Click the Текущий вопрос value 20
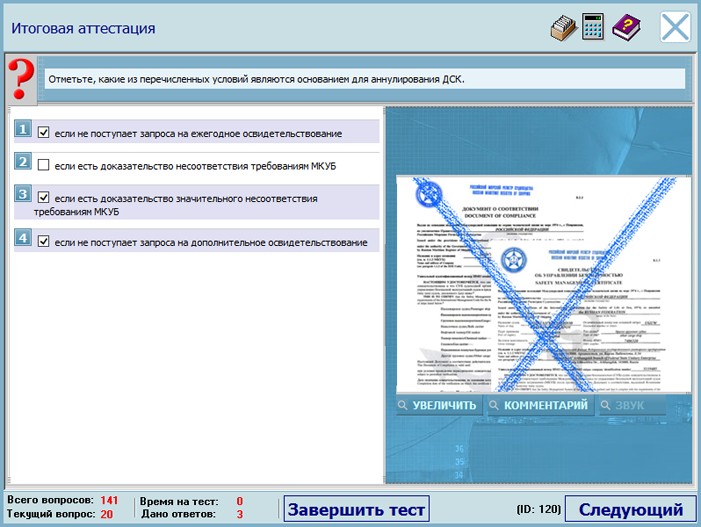This screenshot has height=527, width=701. click(x=106, y=514)
